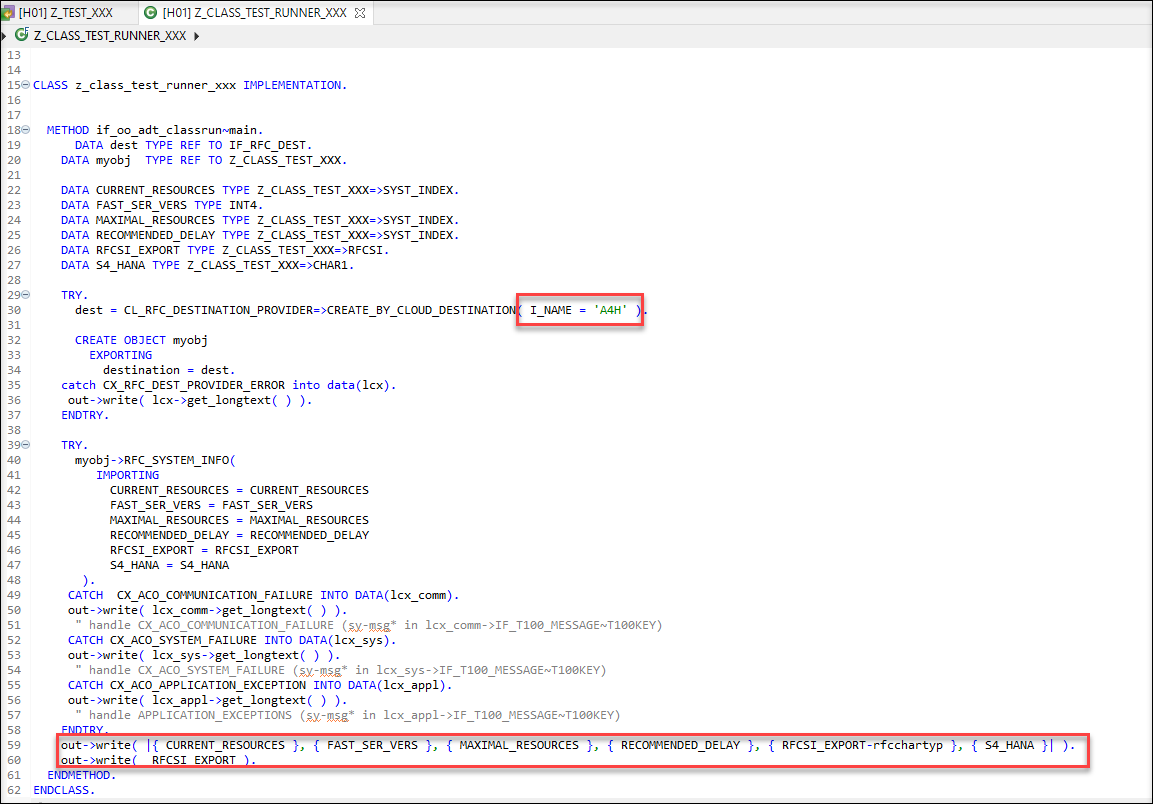Expand the breadcrumb arrow after Z_CLASS_TEST_RUNNER_XXX
Viewport: 1153px width, 804px height.
pyautogui.click(x=196, y=36)
